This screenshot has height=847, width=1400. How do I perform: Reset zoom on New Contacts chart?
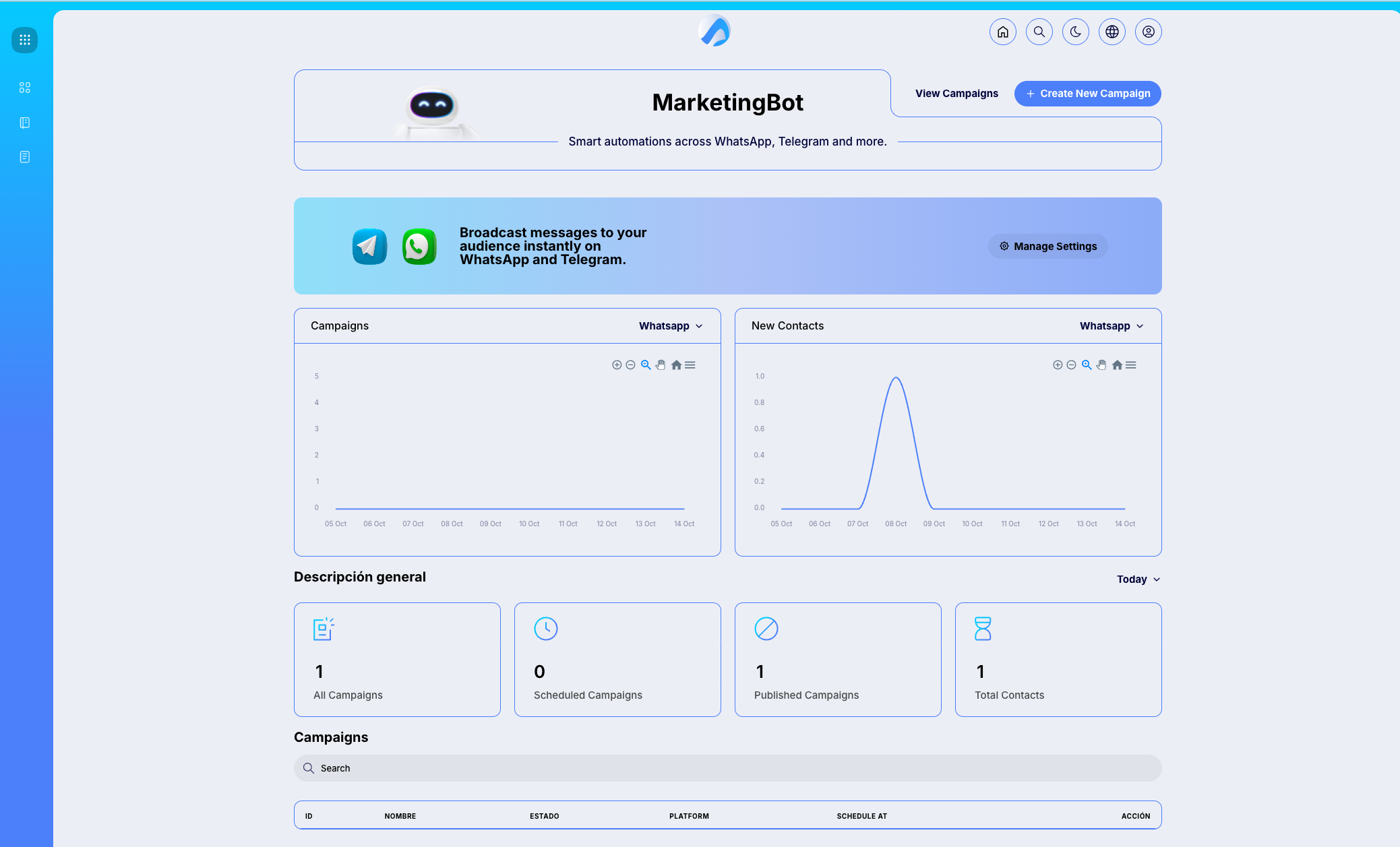1117,365
